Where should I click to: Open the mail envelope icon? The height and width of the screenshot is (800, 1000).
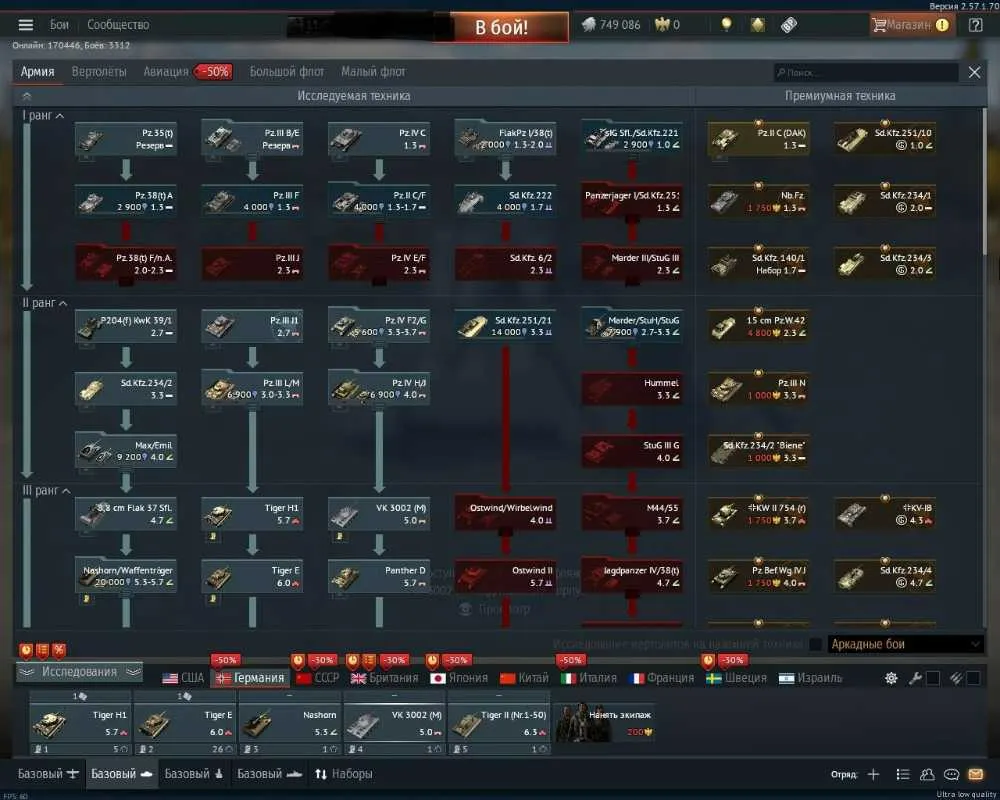976,774
